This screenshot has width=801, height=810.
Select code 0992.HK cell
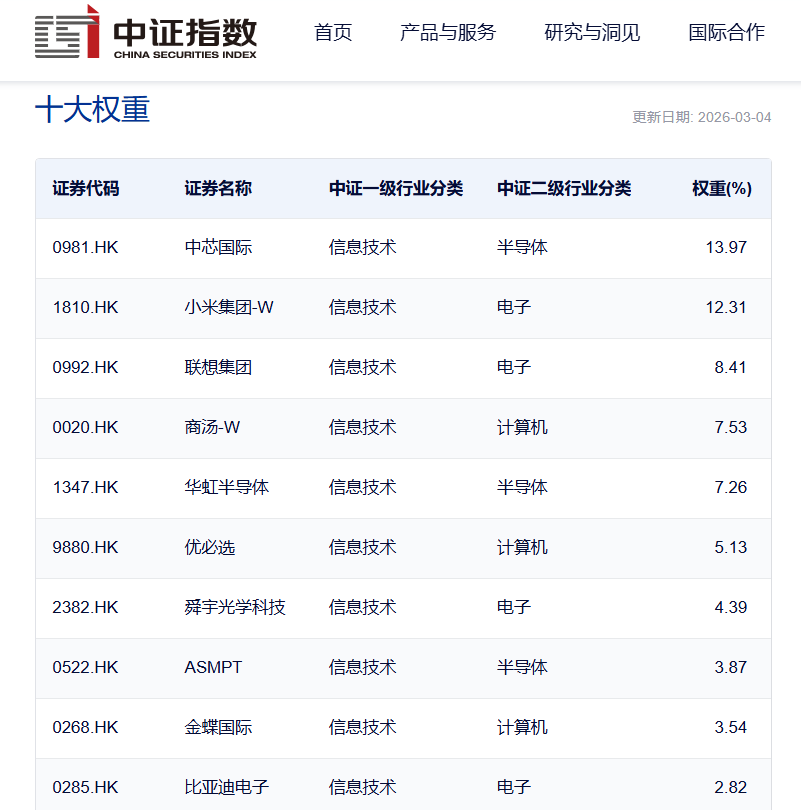point(85,367)
